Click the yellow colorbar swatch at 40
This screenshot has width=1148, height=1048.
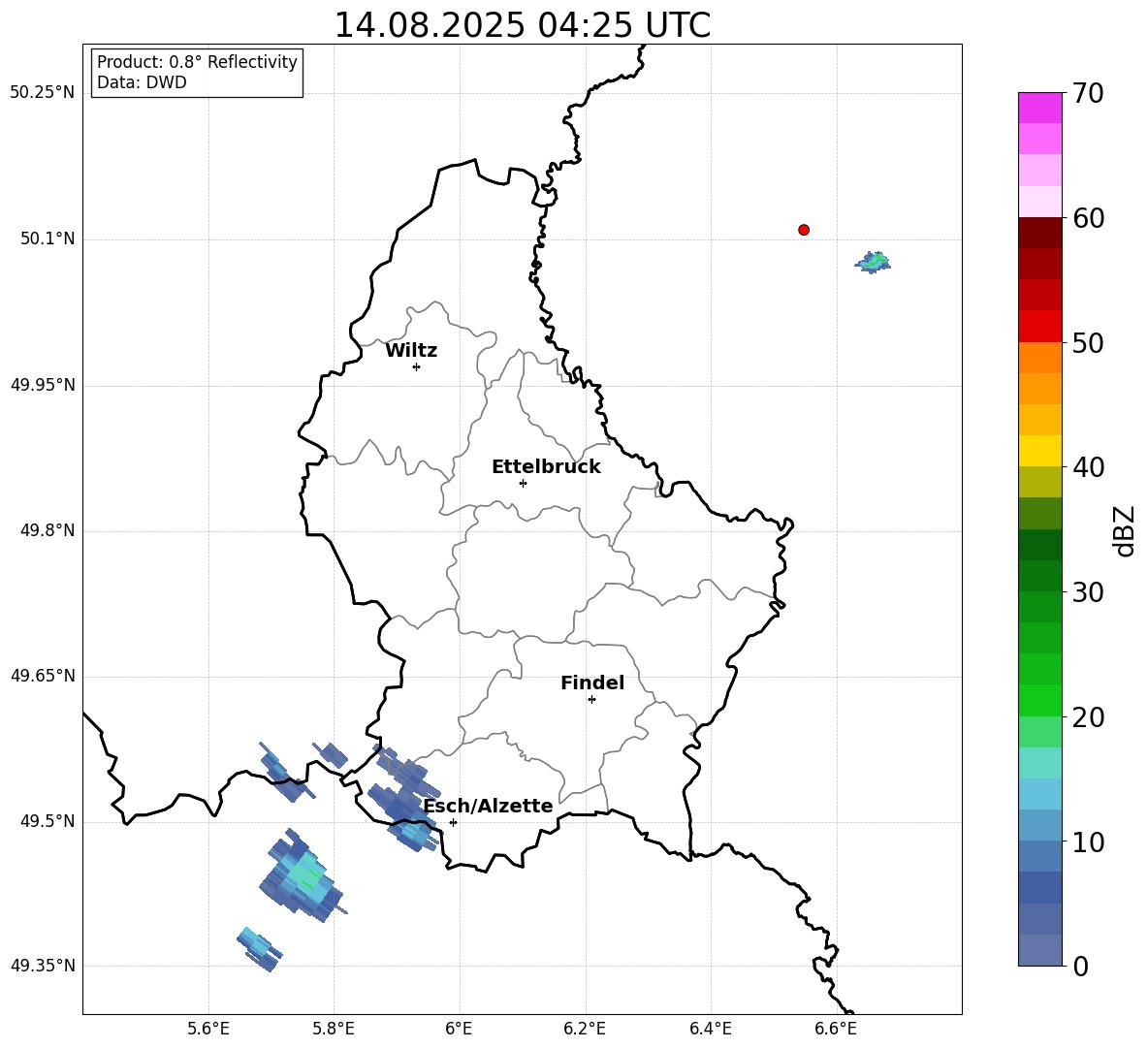coord(1040,451)
